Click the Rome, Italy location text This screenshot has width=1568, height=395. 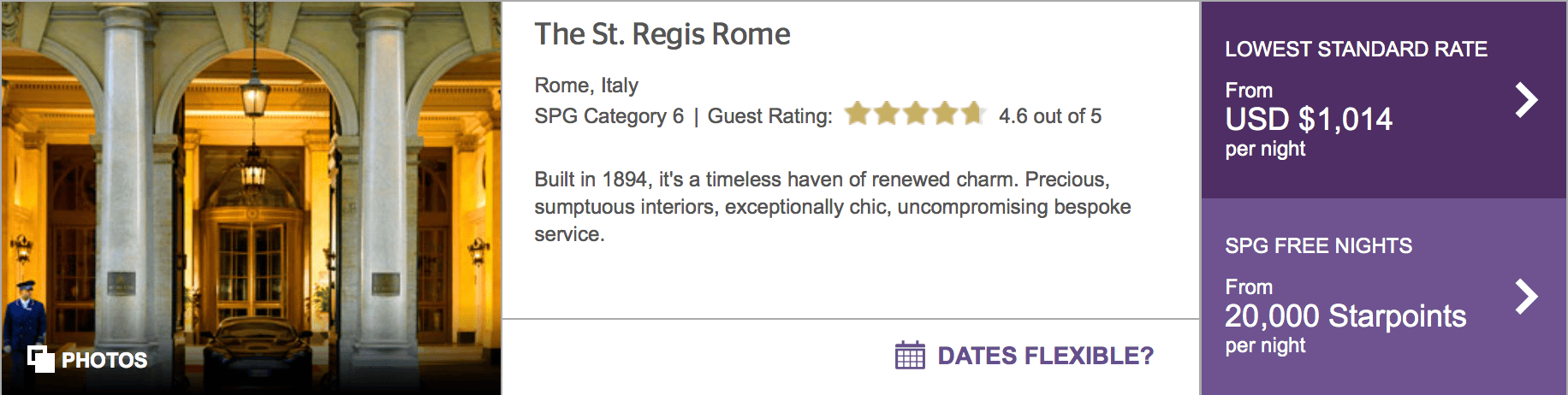pyautogui.click(x=586, y=85)
